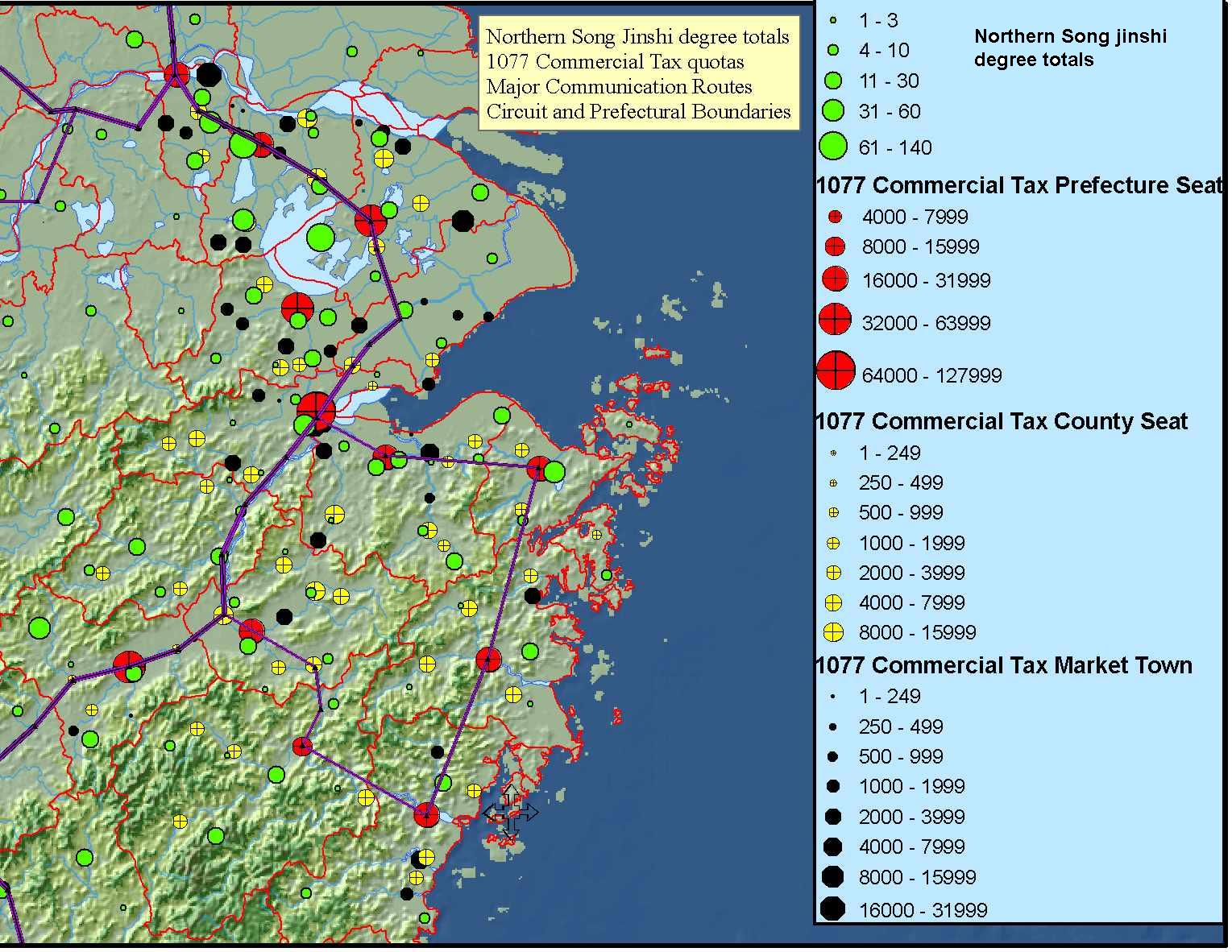Select the green 4 - 10 jinshi legend circle
The height and width of the screenshot is (952, 1232).
click(833, 50)
